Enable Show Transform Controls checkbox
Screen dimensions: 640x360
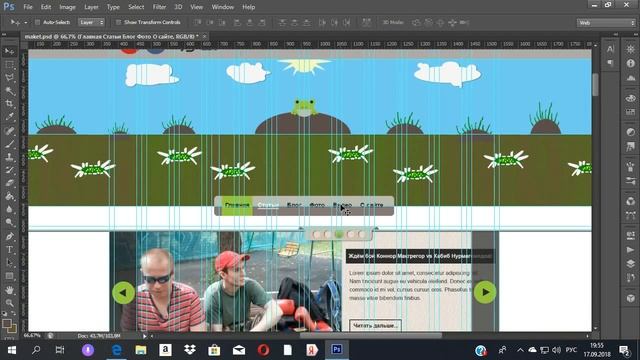tap(118, 22)
